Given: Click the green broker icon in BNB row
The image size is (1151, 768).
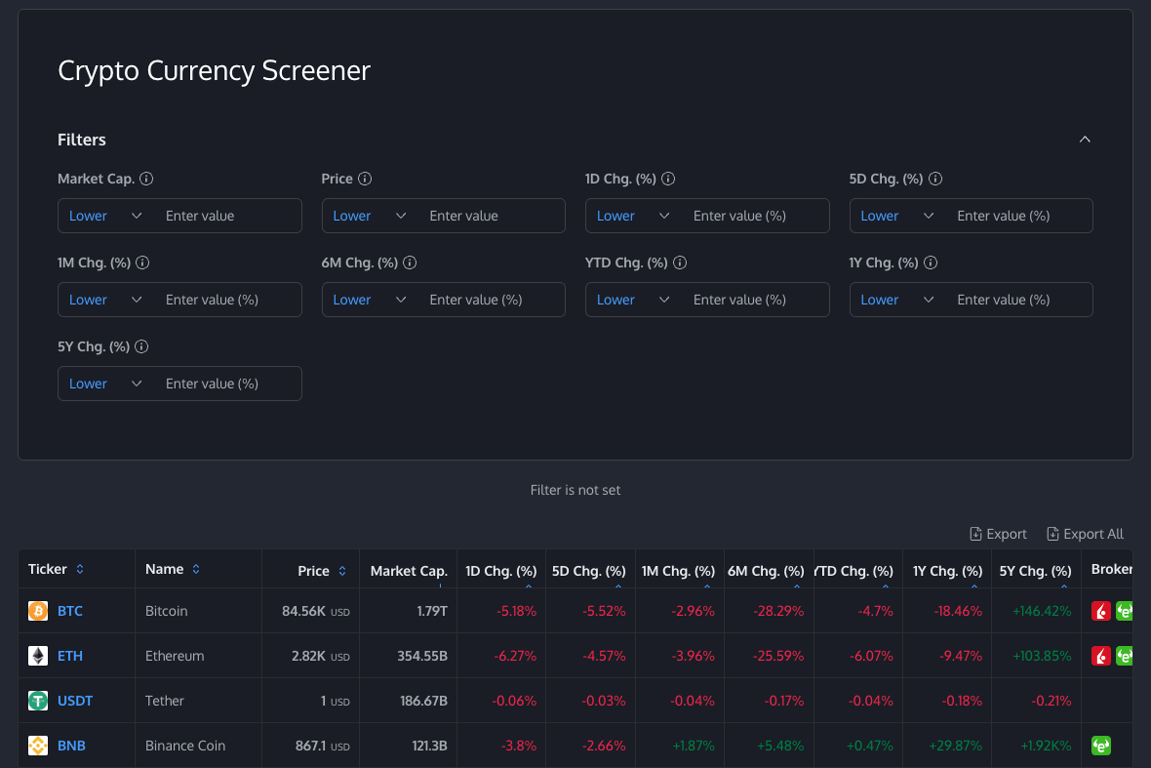Looking at the screenshot, I should (x=1101, y=746).
